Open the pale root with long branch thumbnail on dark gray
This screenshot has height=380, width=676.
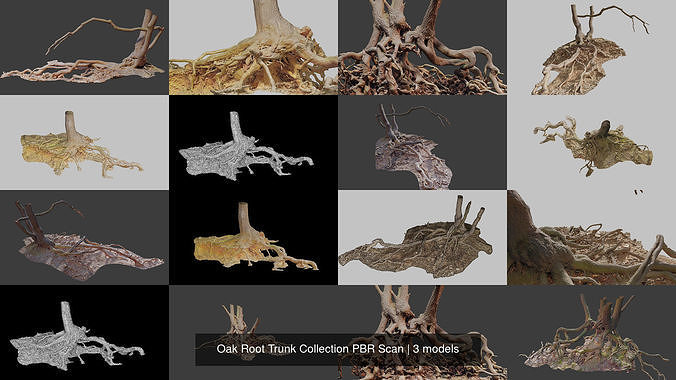click(84, 47)
